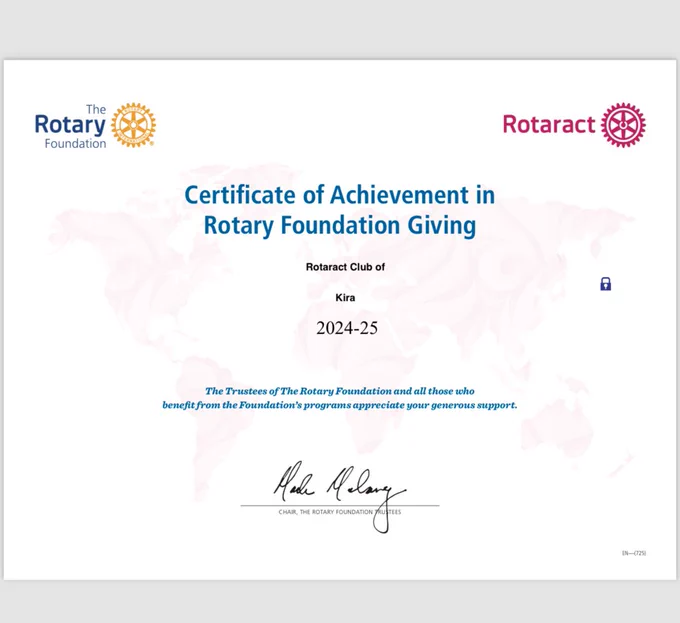Click 'Certificate of Achievement in' heading line
The image size is (680, 623).
click(340, 195)
